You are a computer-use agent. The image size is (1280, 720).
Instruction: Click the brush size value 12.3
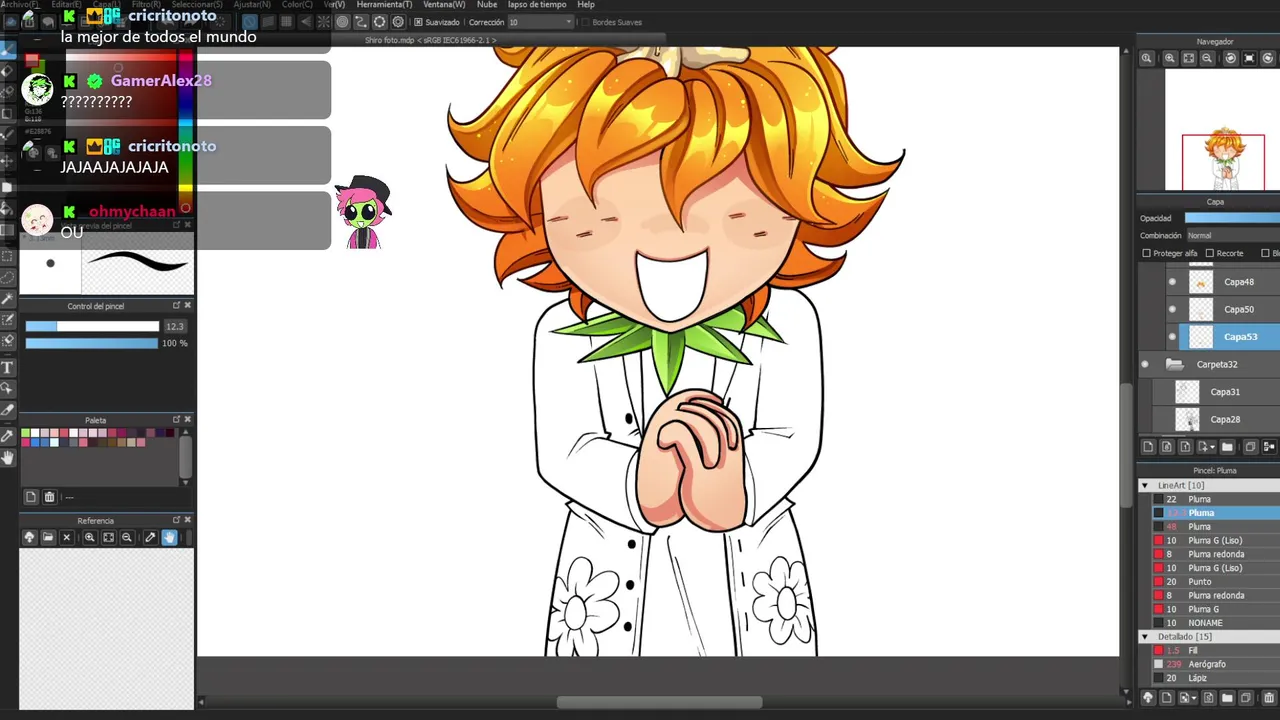tap(175, 326)
